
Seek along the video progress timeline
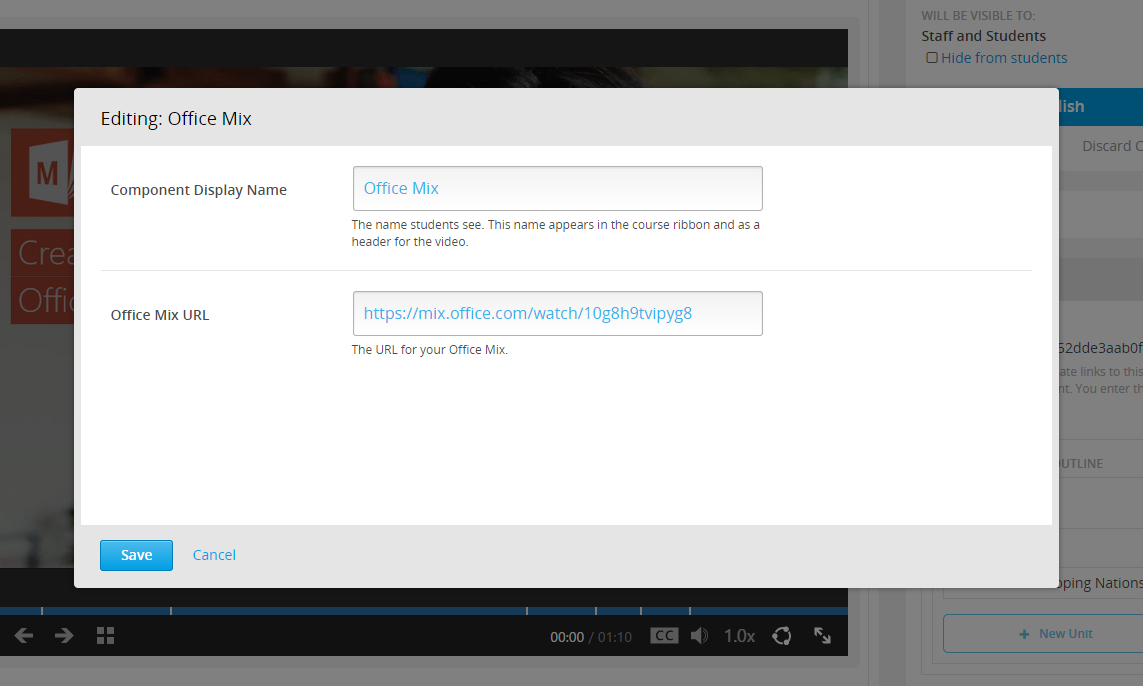tap(424, 611)
